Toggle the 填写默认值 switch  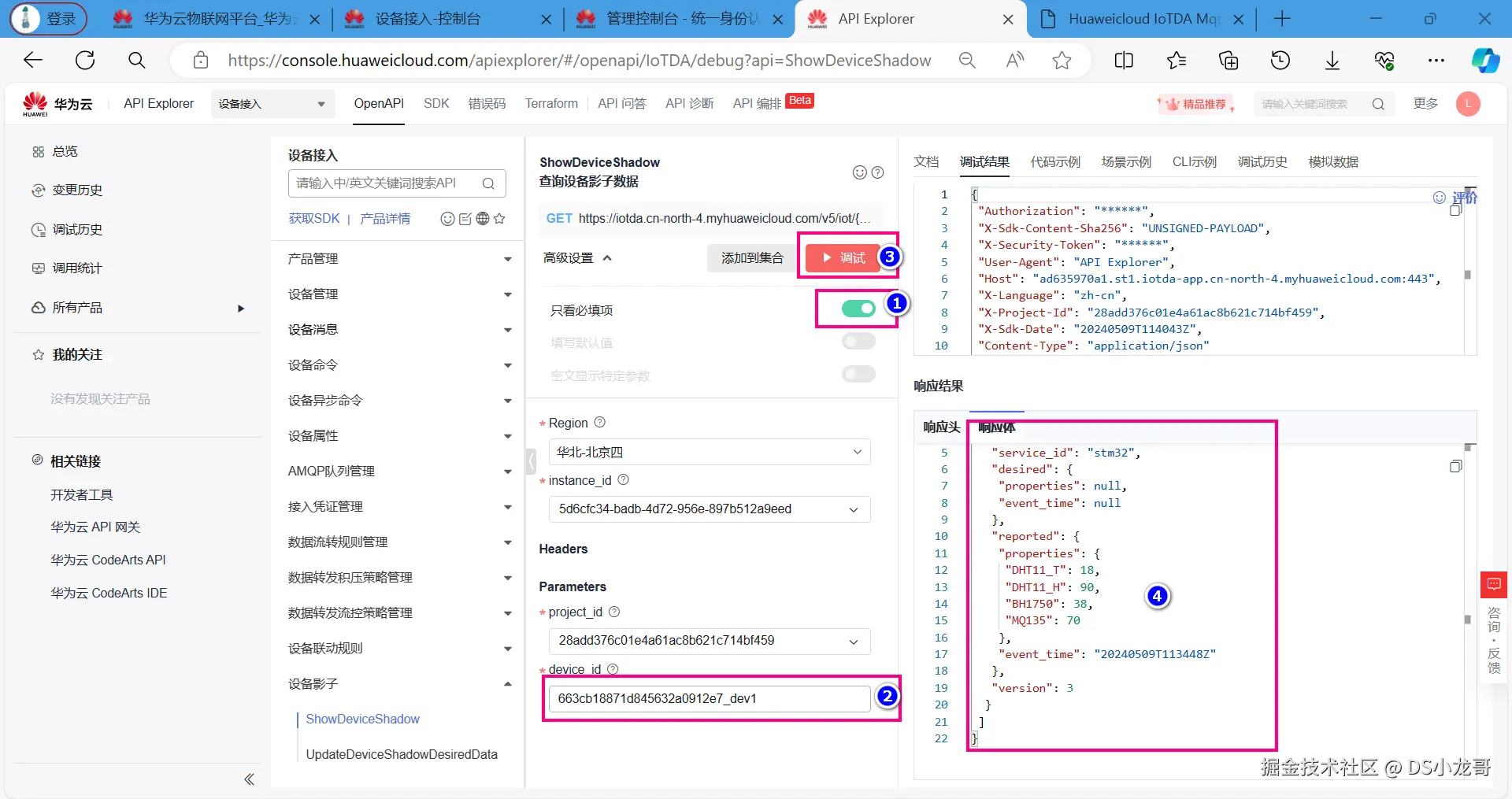pos(858,341)
